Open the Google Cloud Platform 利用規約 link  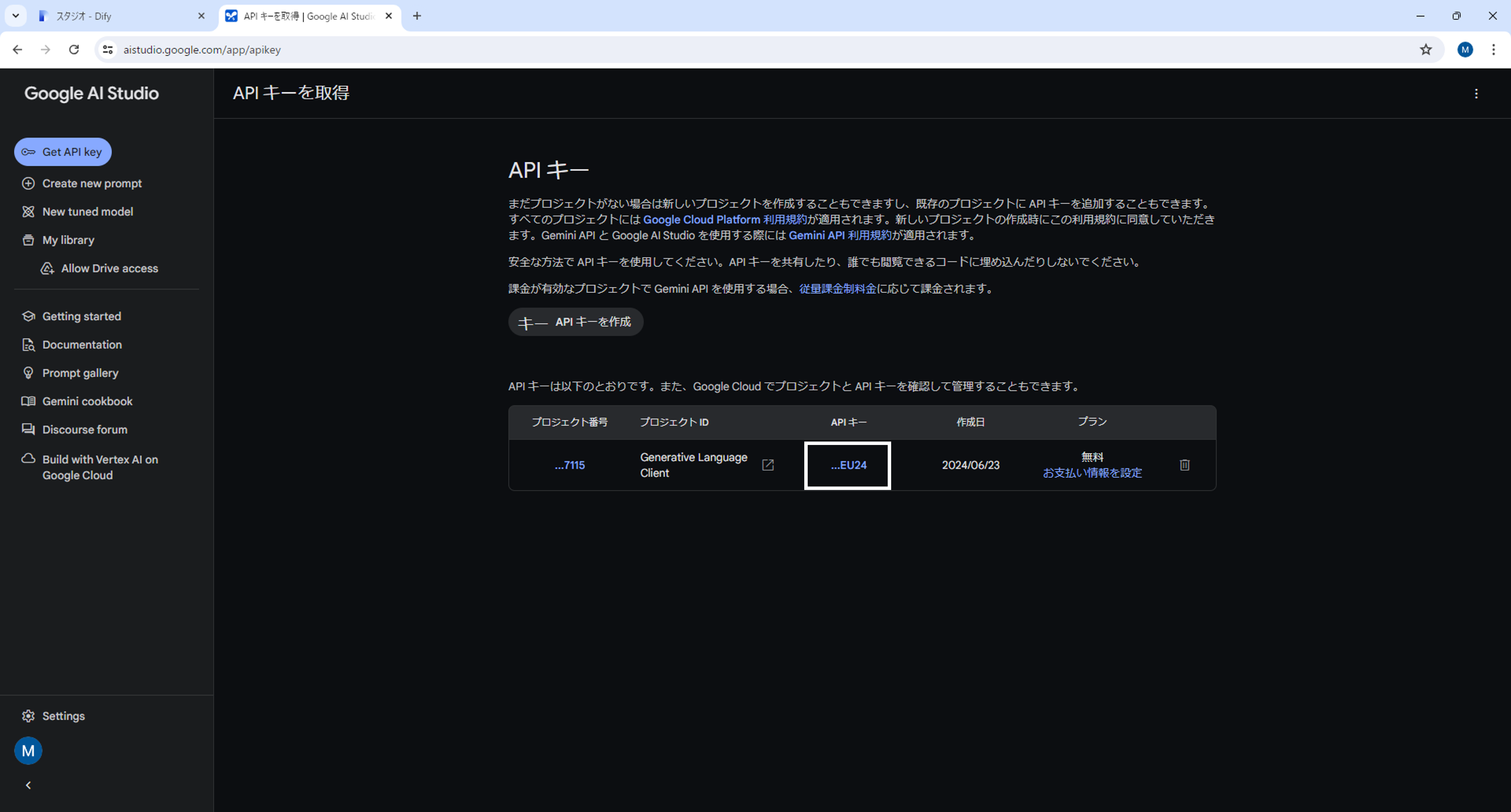pyautogui.click(x=725, y=219)
